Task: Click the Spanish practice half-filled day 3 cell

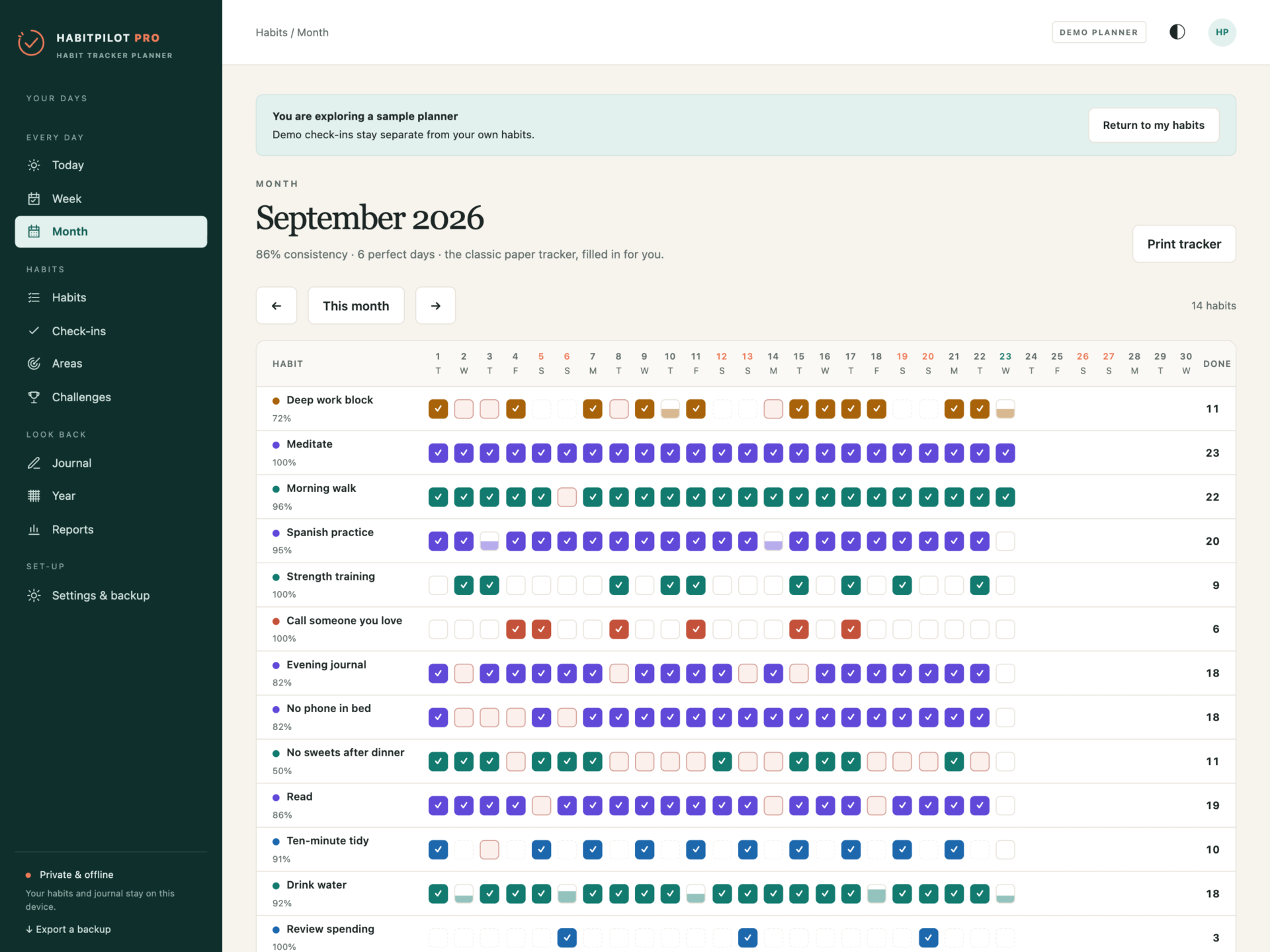Action: coord(489,541)
